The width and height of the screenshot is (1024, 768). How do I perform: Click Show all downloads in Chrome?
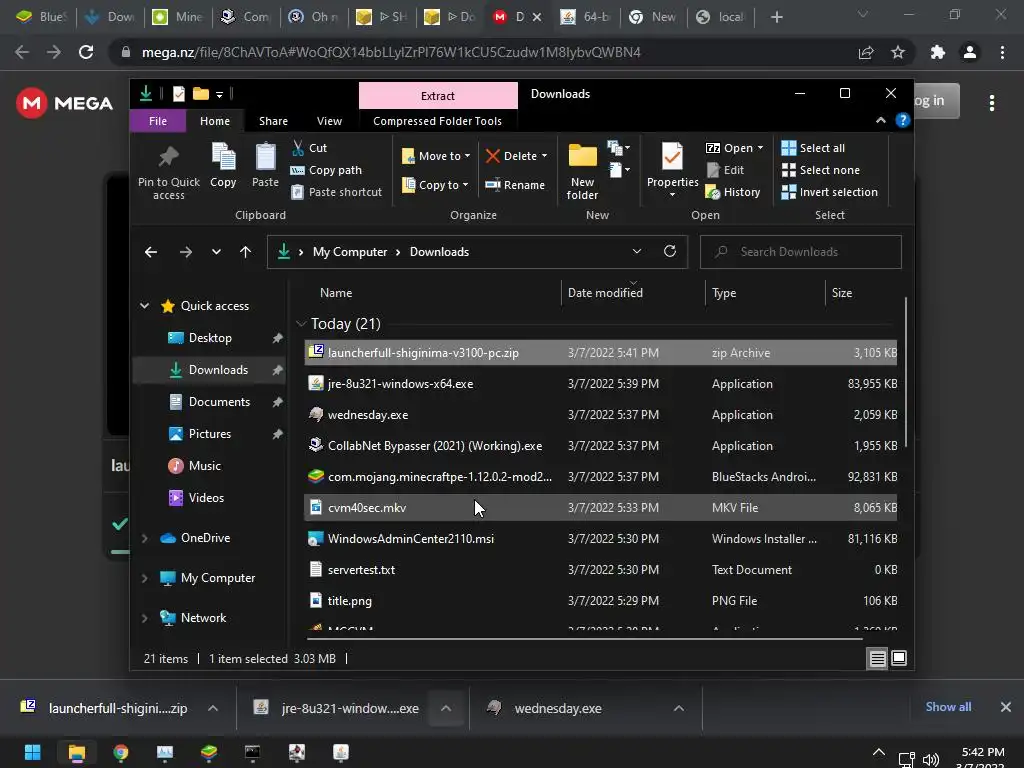948,707
